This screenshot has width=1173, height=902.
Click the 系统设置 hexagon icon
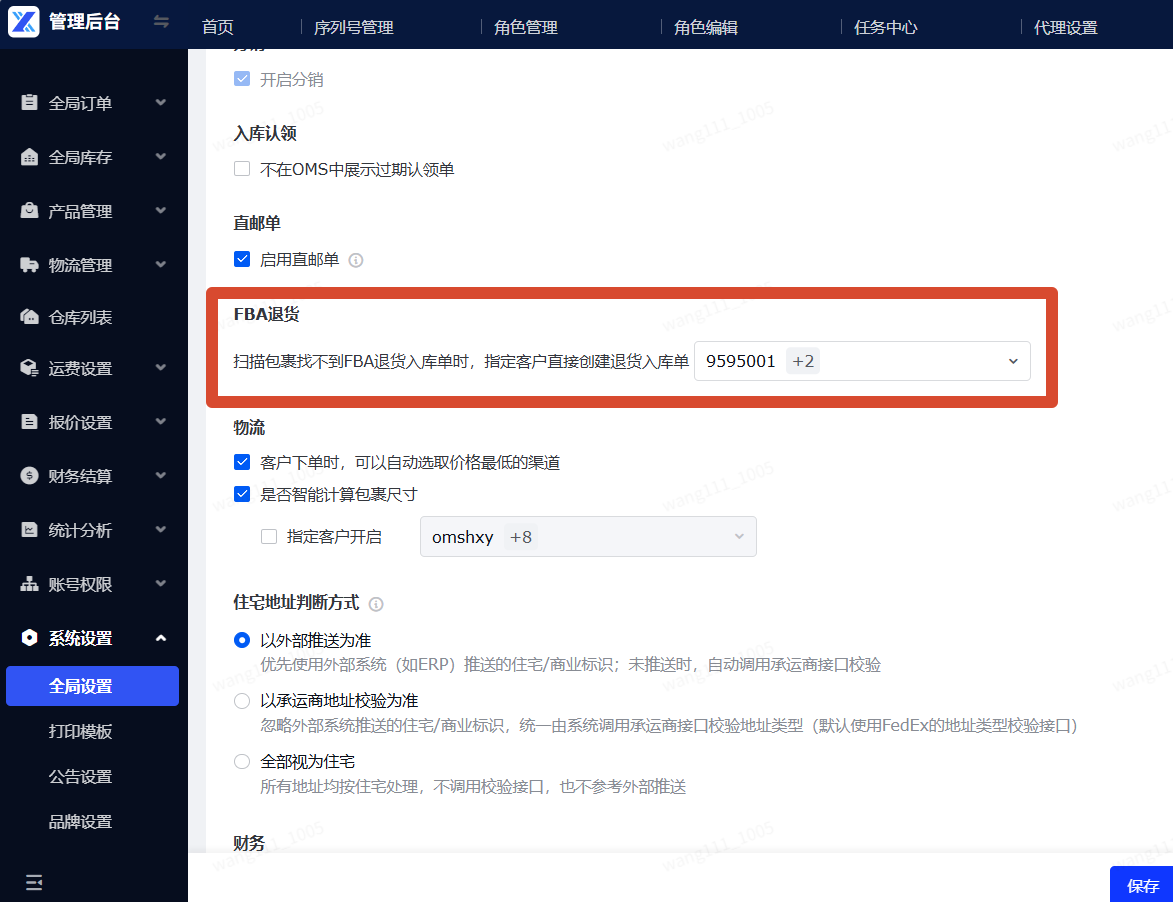pos(29,637)
